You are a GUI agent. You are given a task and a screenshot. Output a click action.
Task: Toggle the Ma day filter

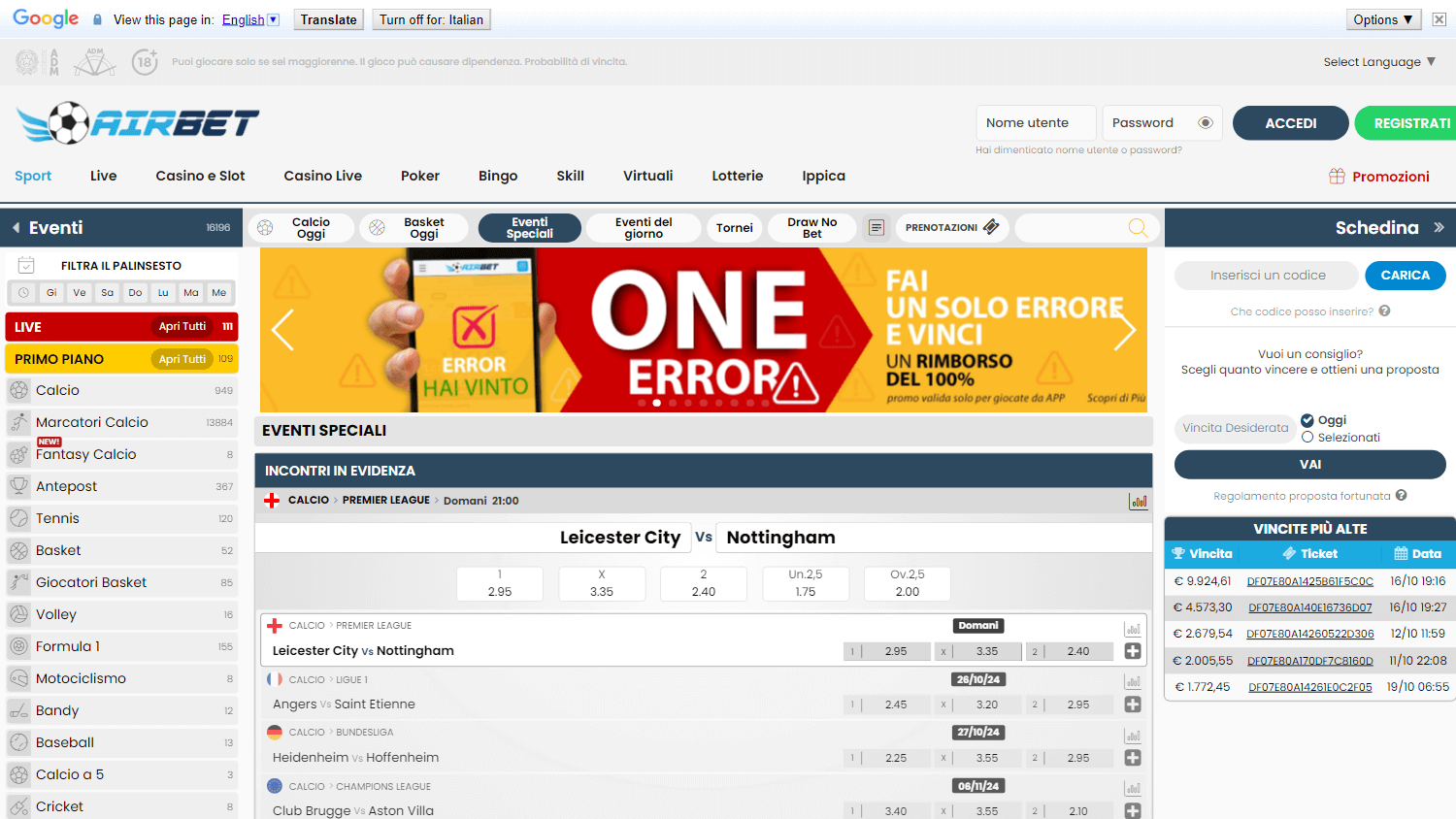pos(191,292)
